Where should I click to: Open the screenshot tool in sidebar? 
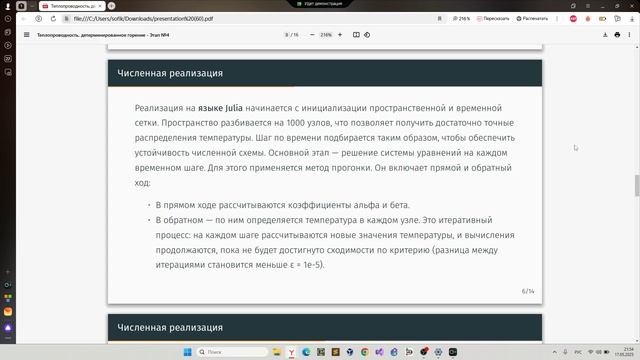pos(8,72)
